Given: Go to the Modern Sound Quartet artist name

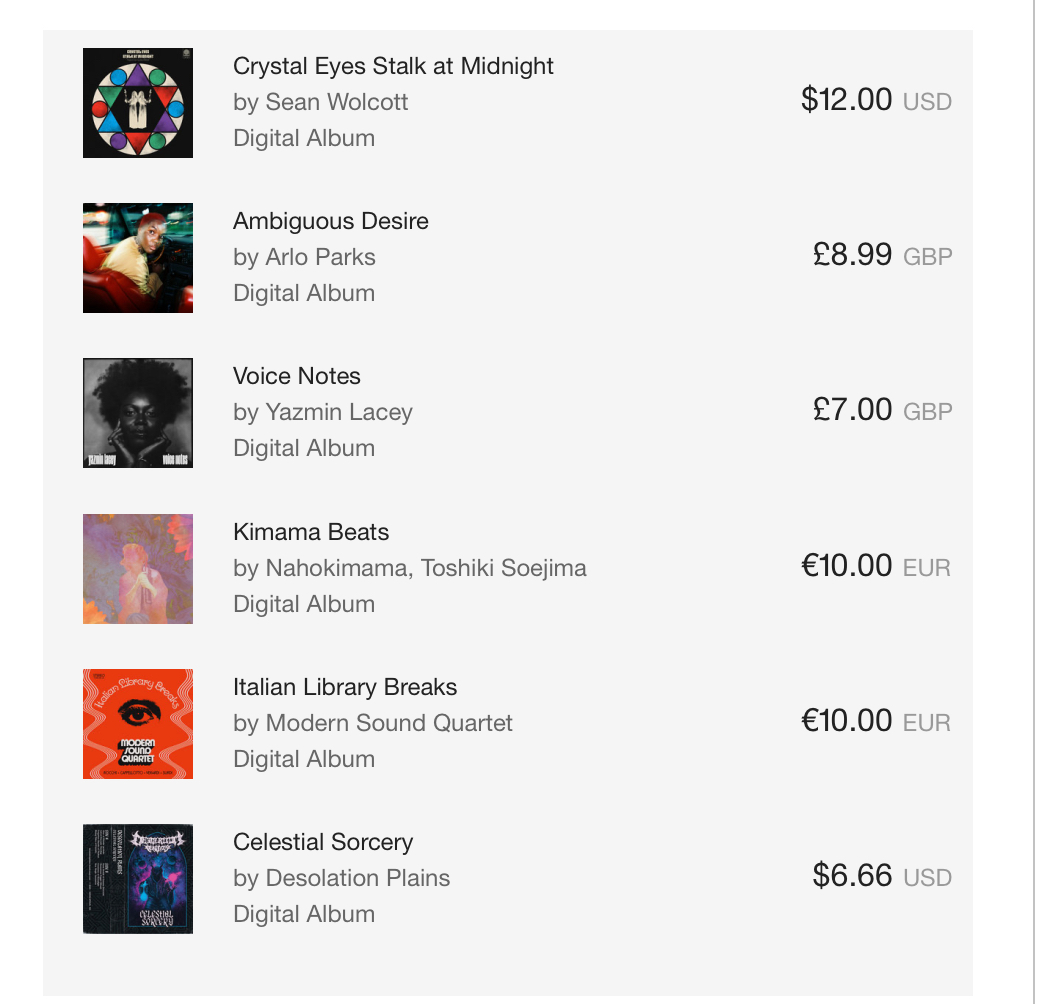Looking at the screenshot, I should tap(388, 723).
